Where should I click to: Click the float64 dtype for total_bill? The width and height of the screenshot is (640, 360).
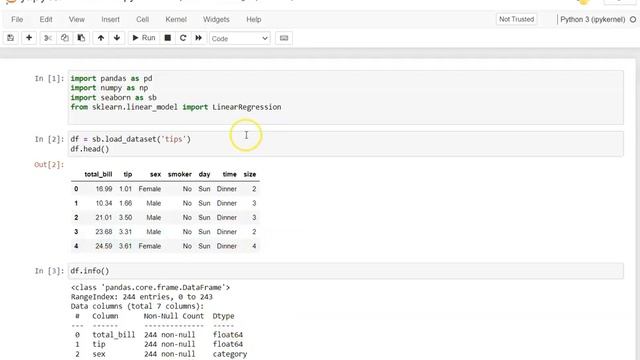pyautogui.click(x=228, y=335)
